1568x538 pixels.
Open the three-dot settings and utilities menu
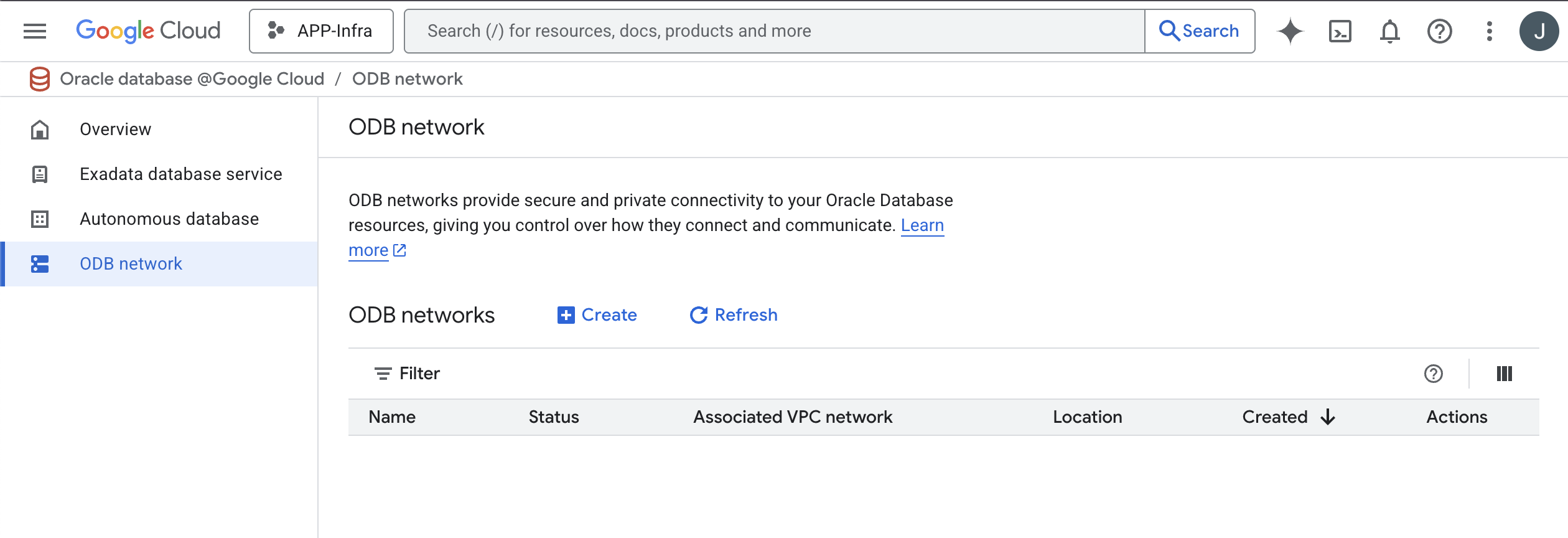tap(1490, 31)
